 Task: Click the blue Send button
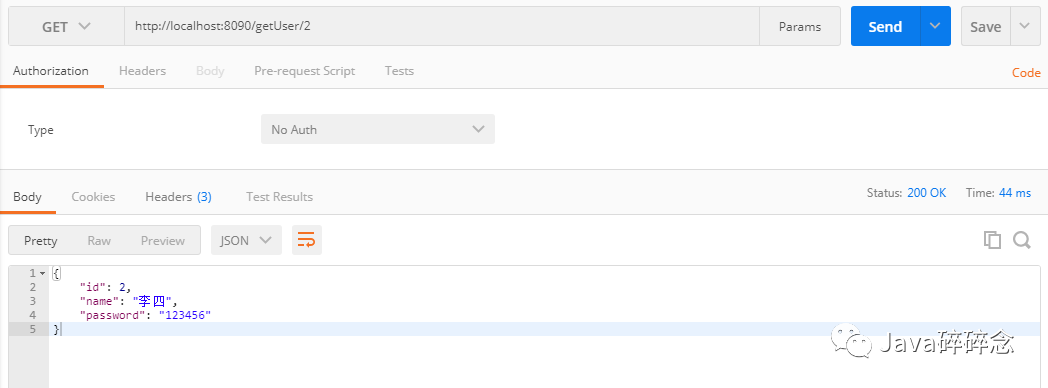885,27
